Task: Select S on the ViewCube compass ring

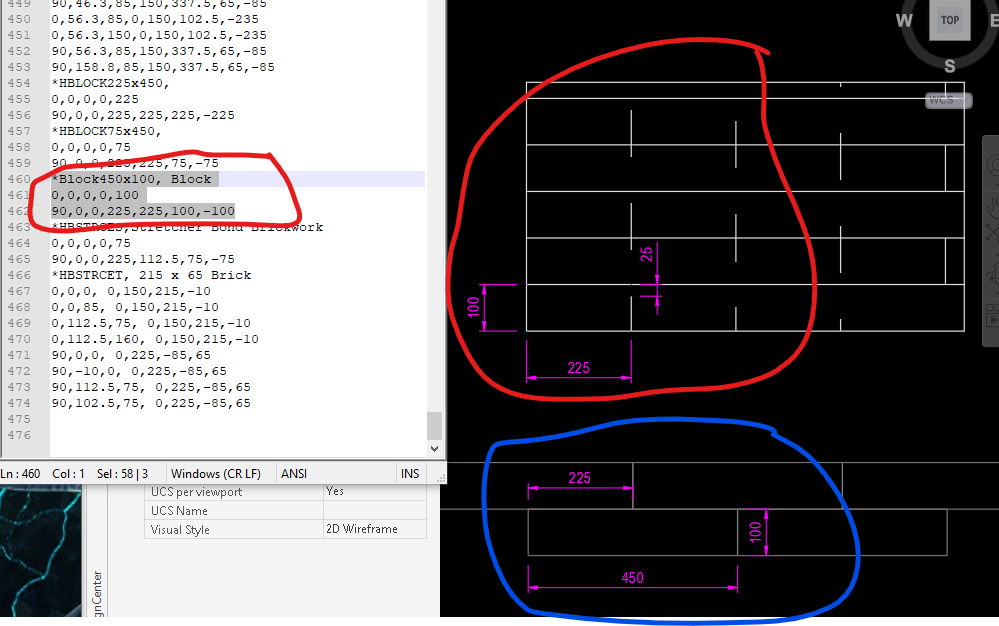Action: pyautogui.click(x=949, y=66)
